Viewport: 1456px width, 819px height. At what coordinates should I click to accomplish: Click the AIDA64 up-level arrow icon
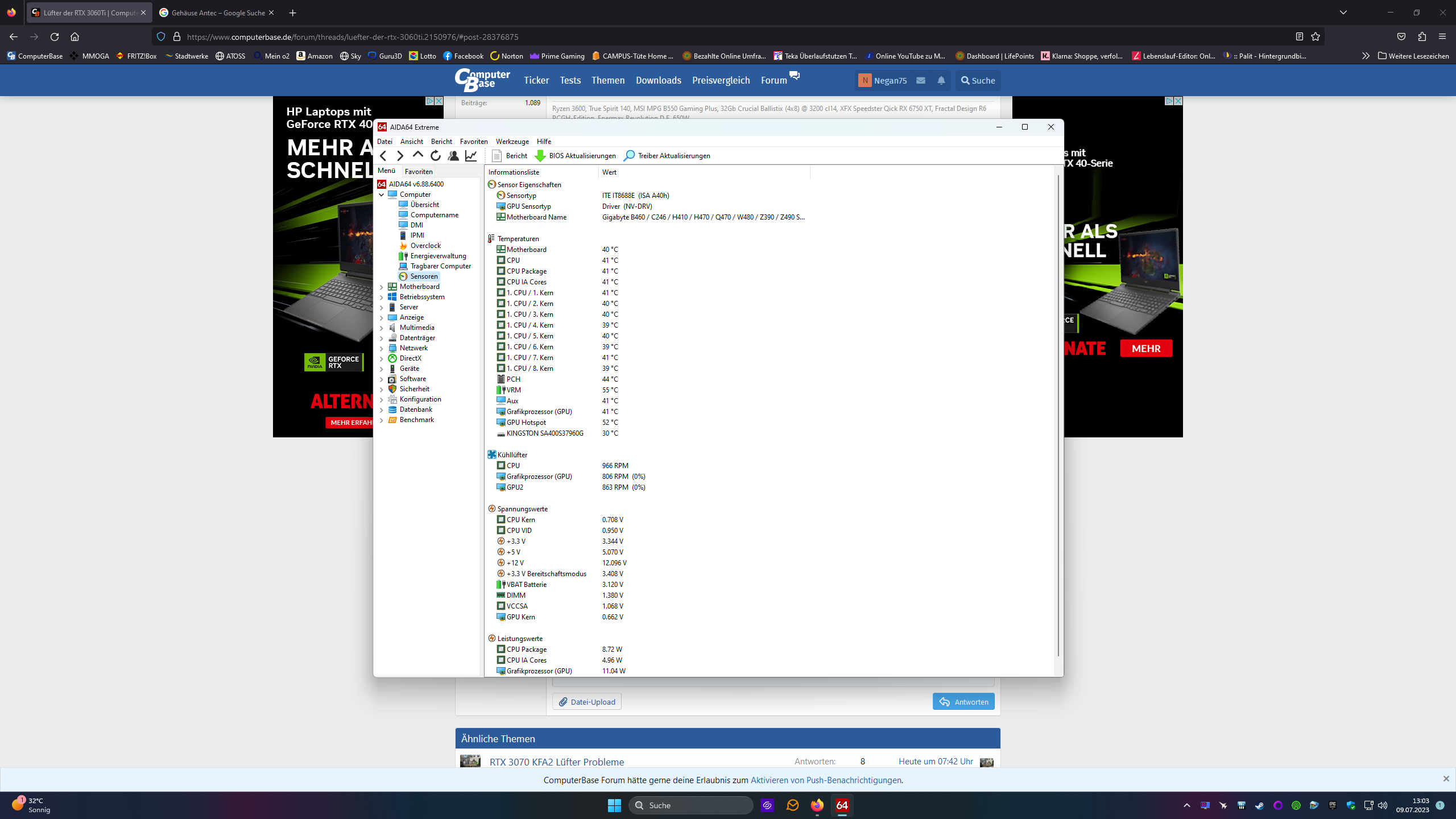[418, 155]
